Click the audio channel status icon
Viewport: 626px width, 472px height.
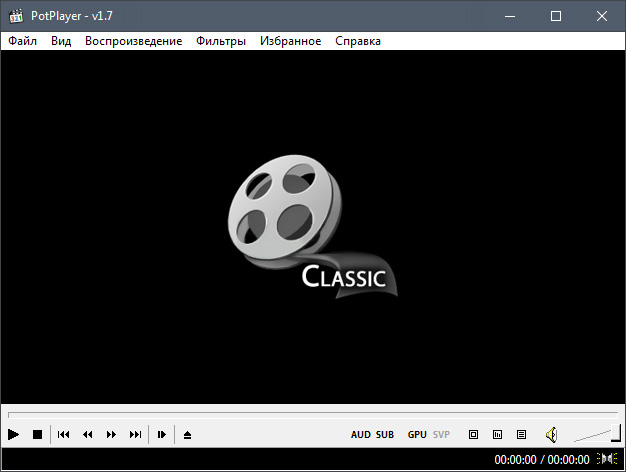click(x=607, y=459)
